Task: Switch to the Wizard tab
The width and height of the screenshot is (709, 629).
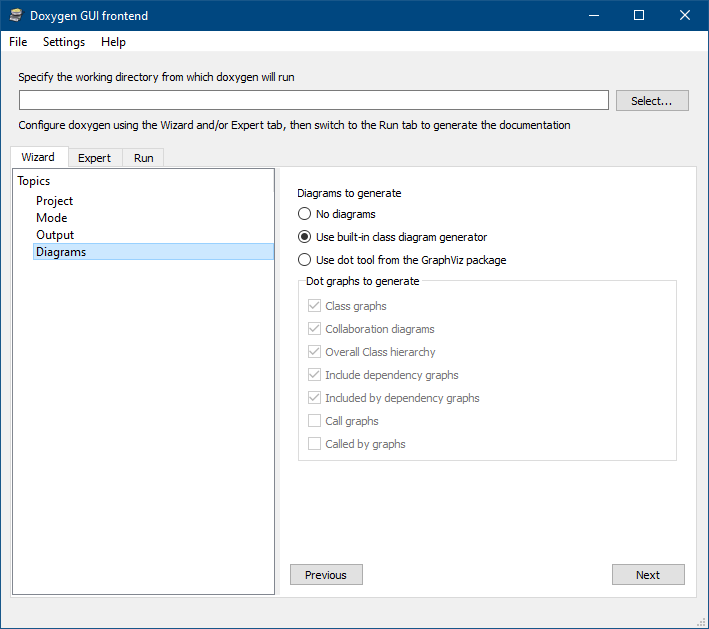Action: click(38, 157)
